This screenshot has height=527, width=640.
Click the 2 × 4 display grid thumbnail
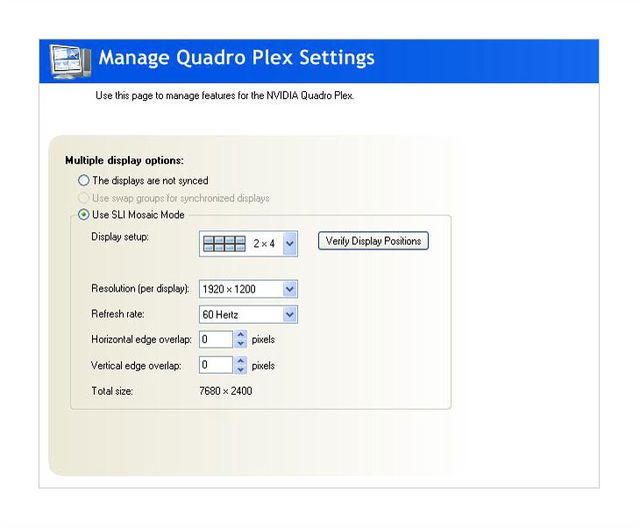click(224, 244)
